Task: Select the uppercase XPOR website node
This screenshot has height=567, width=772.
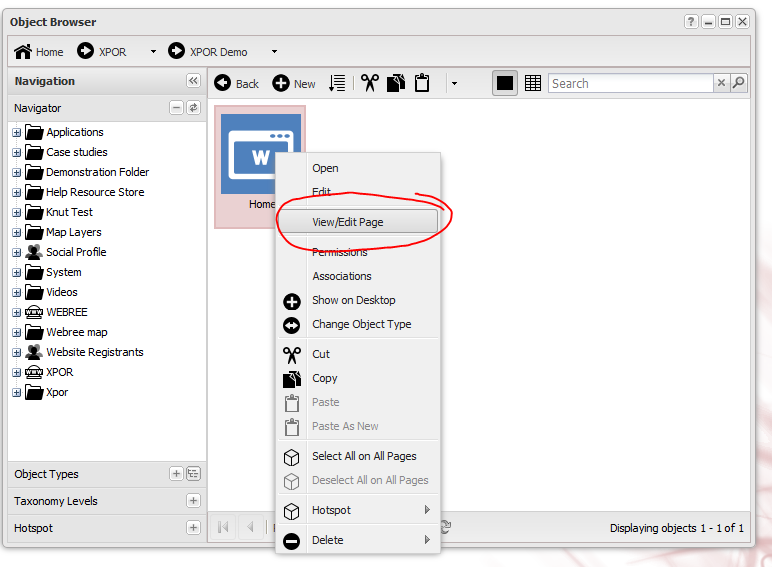Action: 60,372
